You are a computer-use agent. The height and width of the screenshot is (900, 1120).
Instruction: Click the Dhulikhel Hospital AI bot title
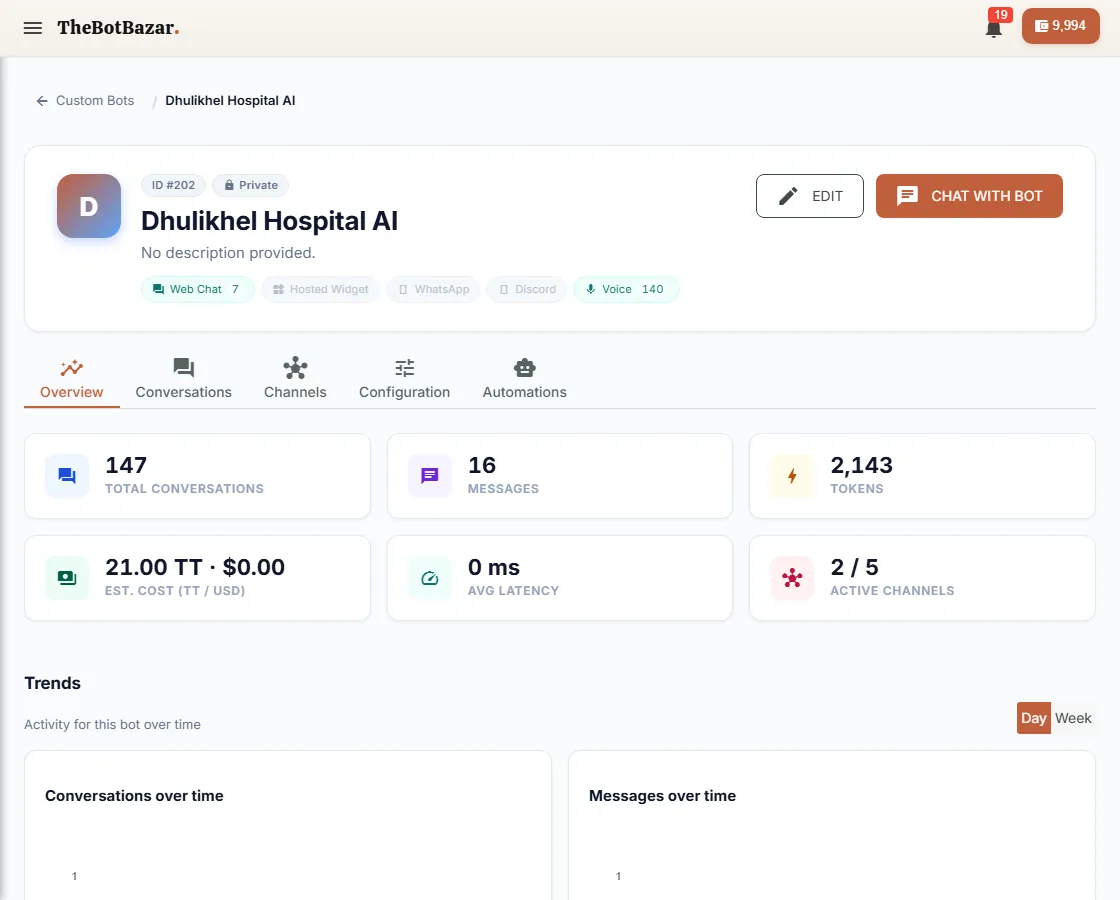[269, 221]
